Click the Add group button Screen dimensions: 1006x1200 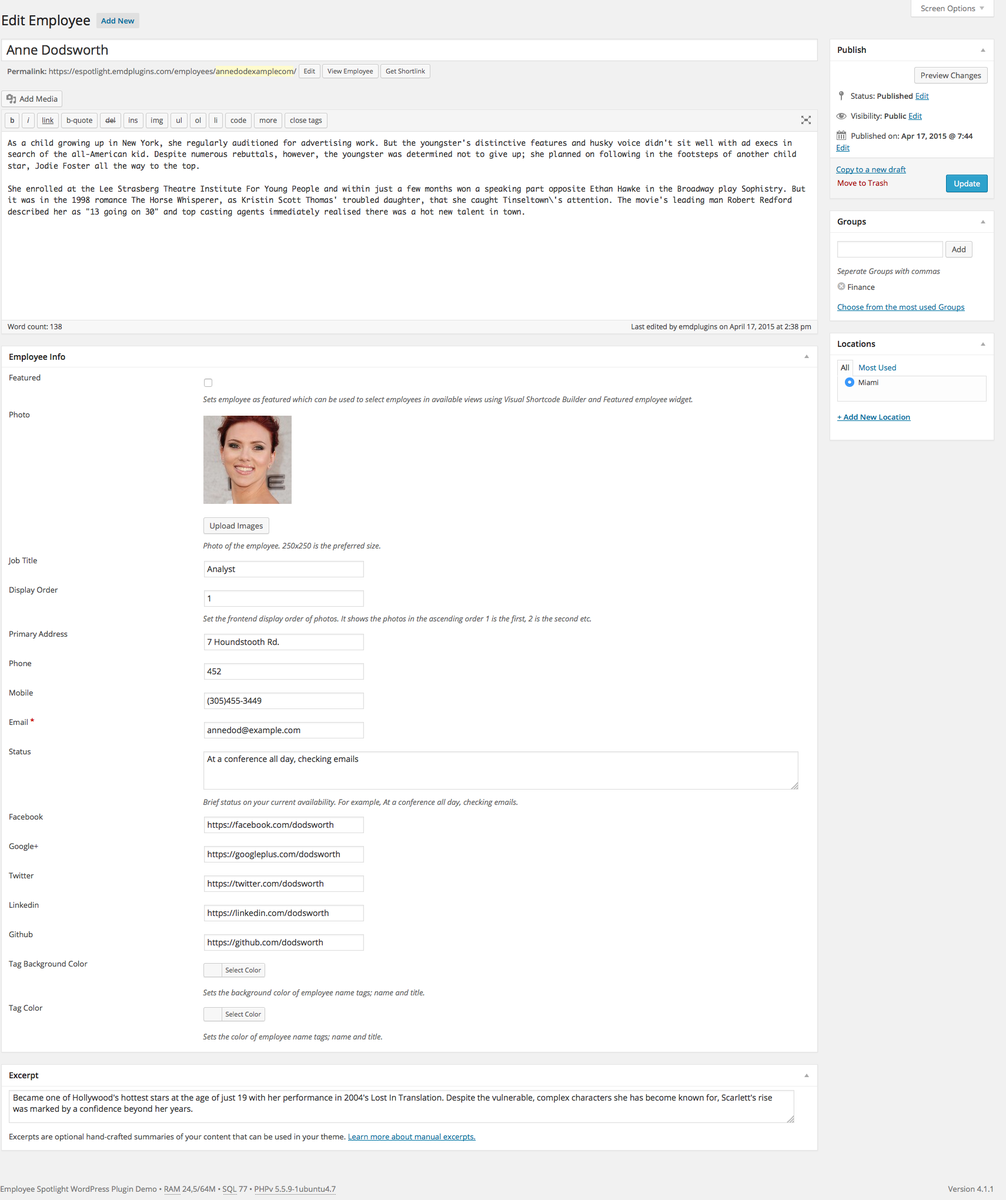click(958, 249)
